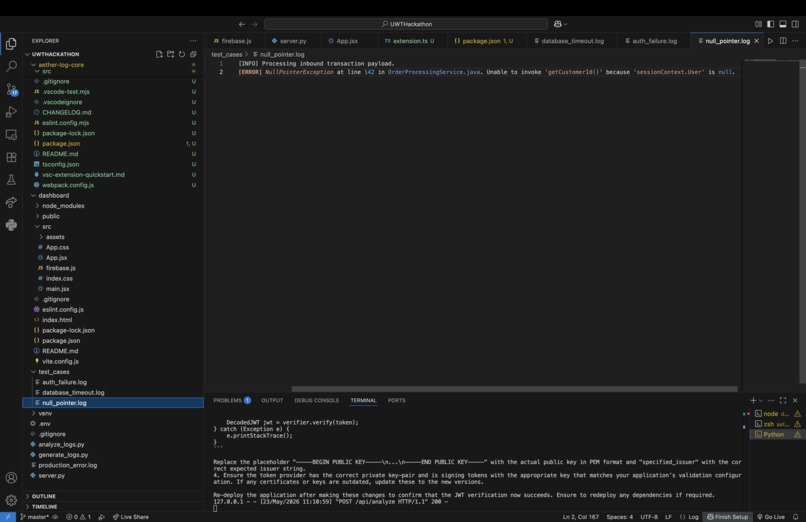Collapse all folders in Explorer

[x=193, y=54]
